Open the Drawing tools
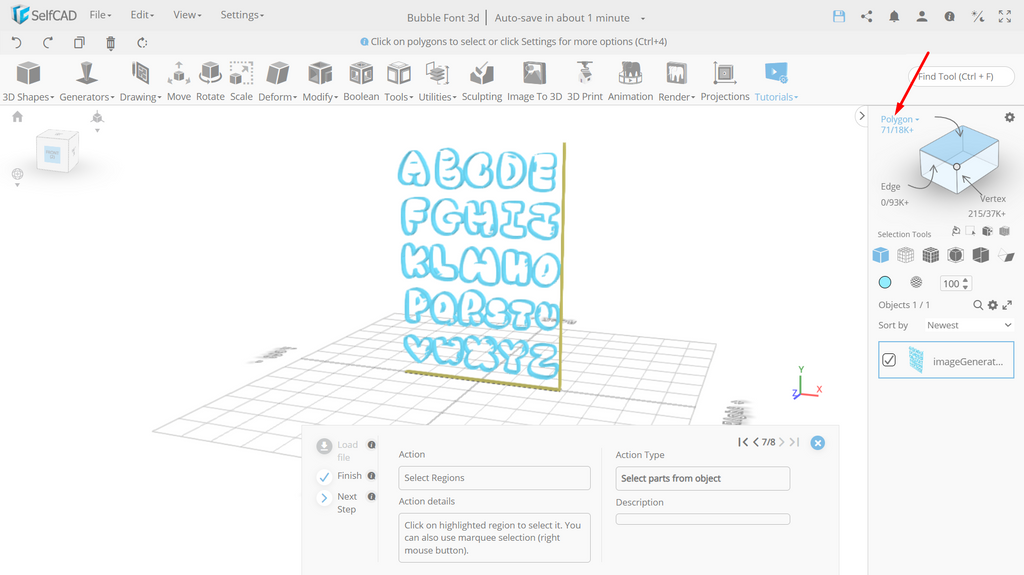The width and height of the screenshot is (1024, 575). 140,82
